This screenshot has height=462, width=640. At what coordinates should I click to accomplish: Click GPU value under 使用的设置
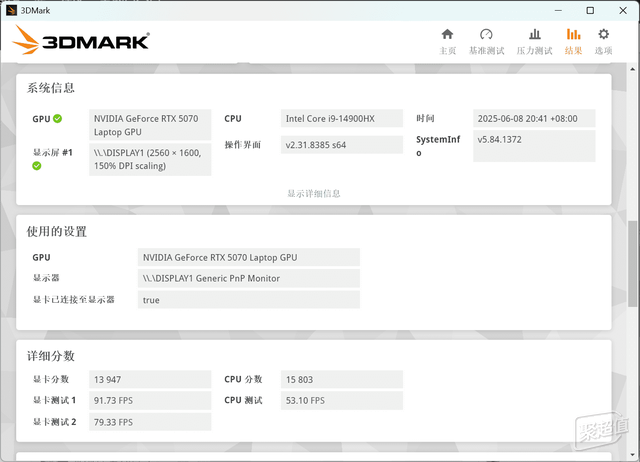[x=249, y=258]
